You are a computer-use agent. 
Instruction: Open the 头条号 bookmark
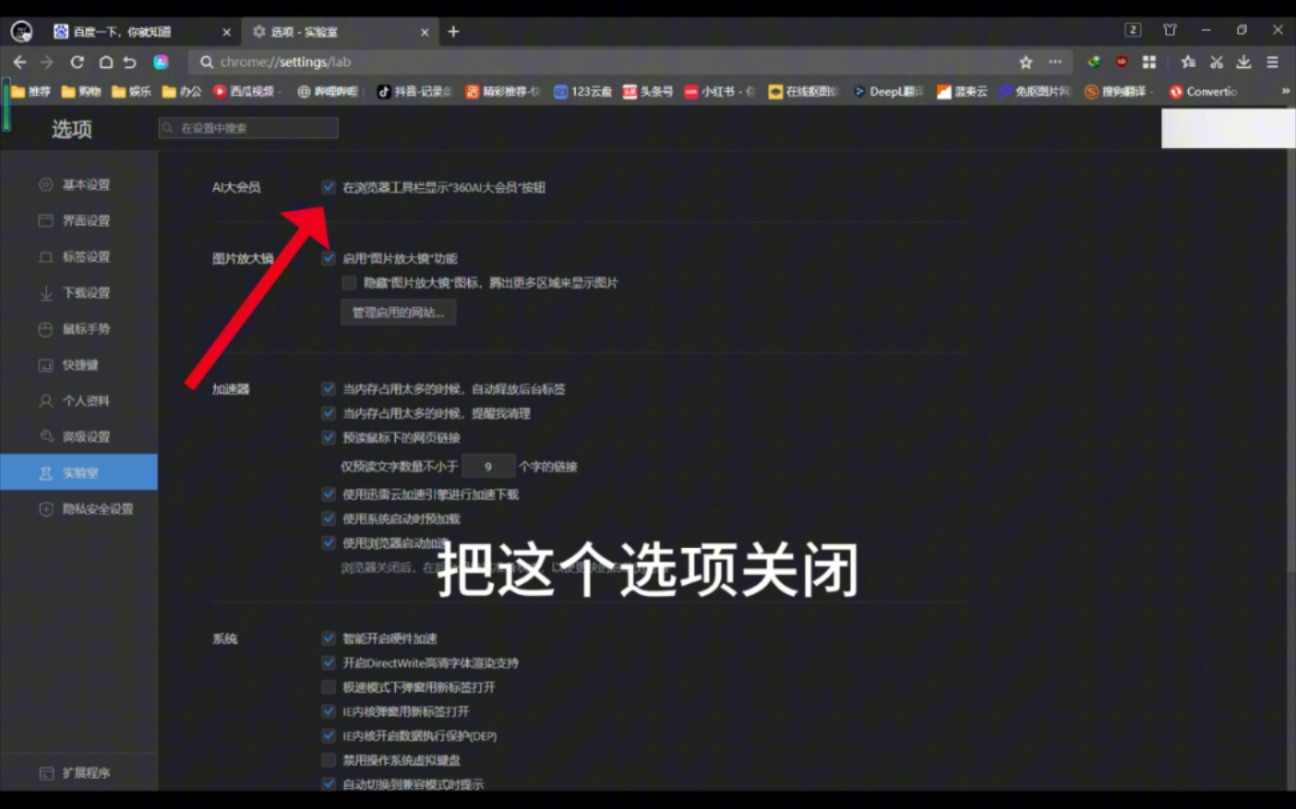point(648,91)
